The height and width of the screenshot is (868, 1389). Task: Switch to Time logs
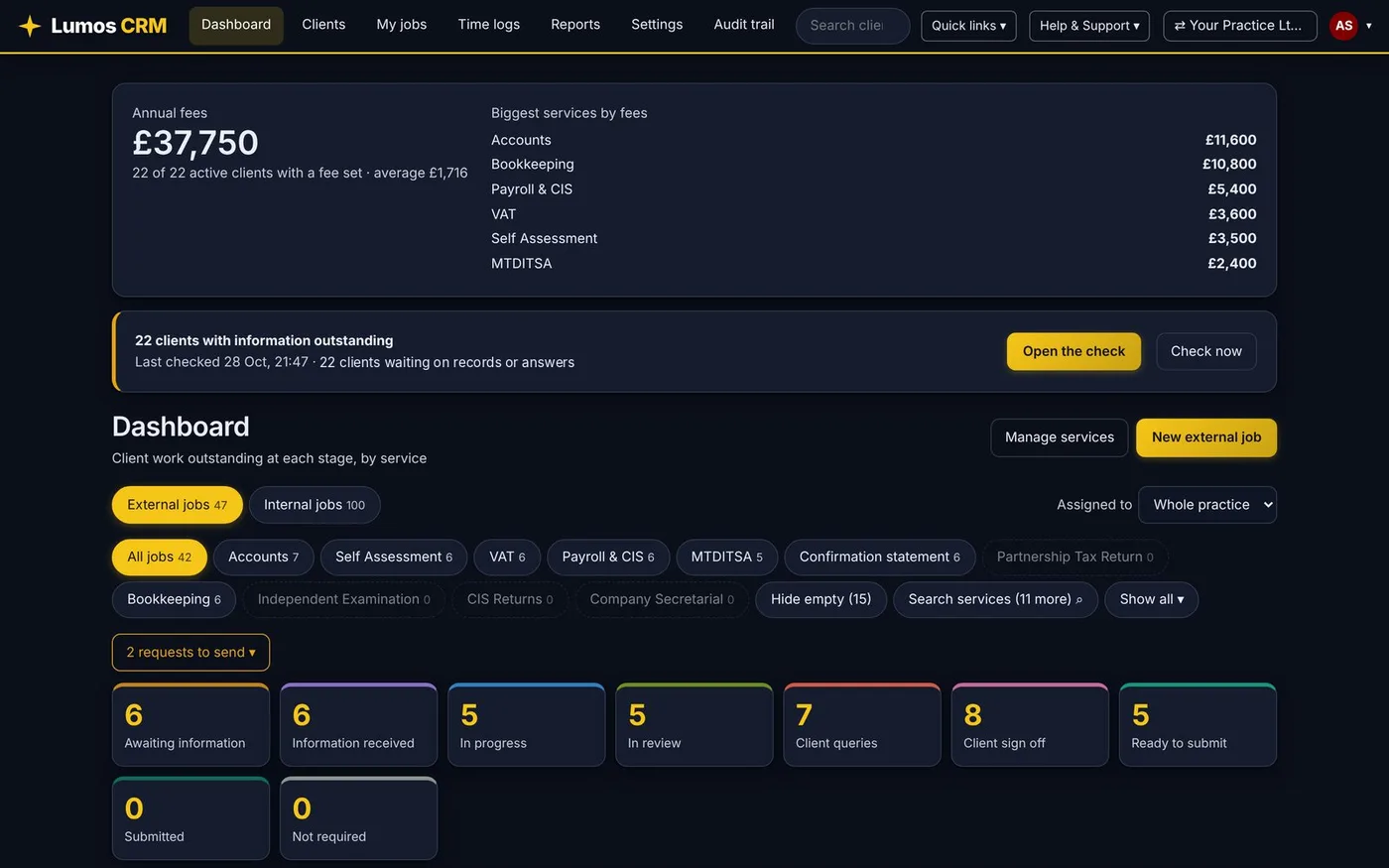489,25
